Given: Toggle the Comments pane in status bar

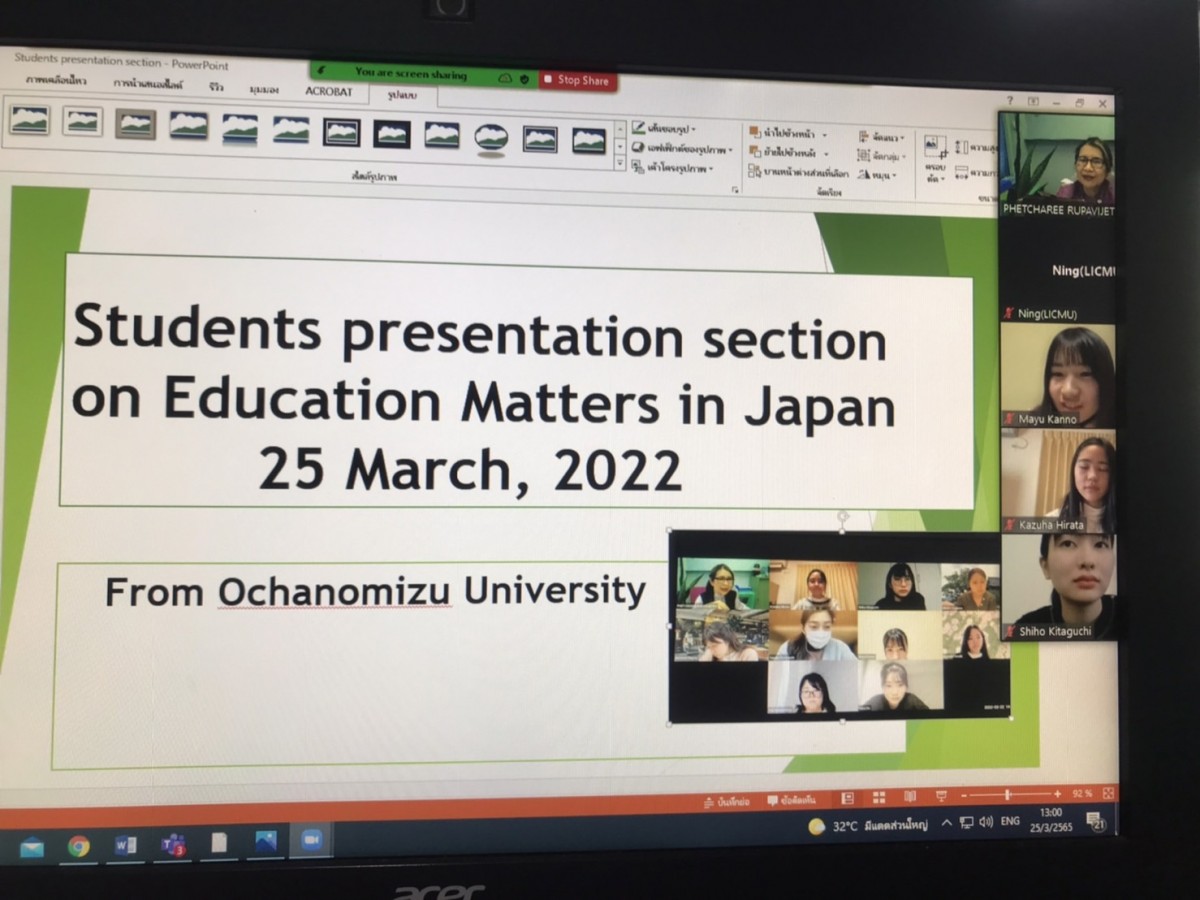Looking at the screenshot, I should [791, 800].
